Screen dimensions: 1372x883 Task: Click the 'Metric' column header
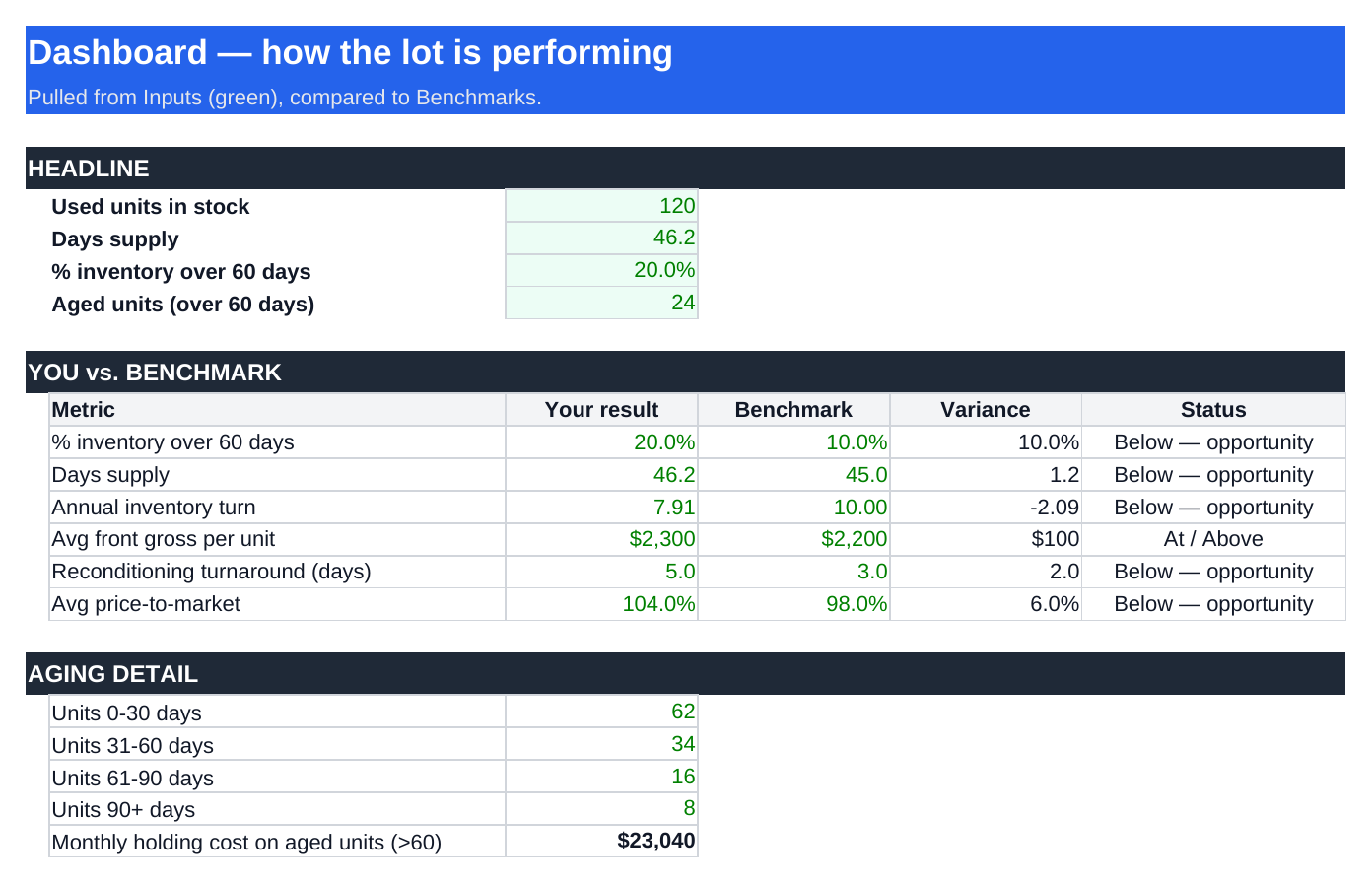click(x=277, y=410)
